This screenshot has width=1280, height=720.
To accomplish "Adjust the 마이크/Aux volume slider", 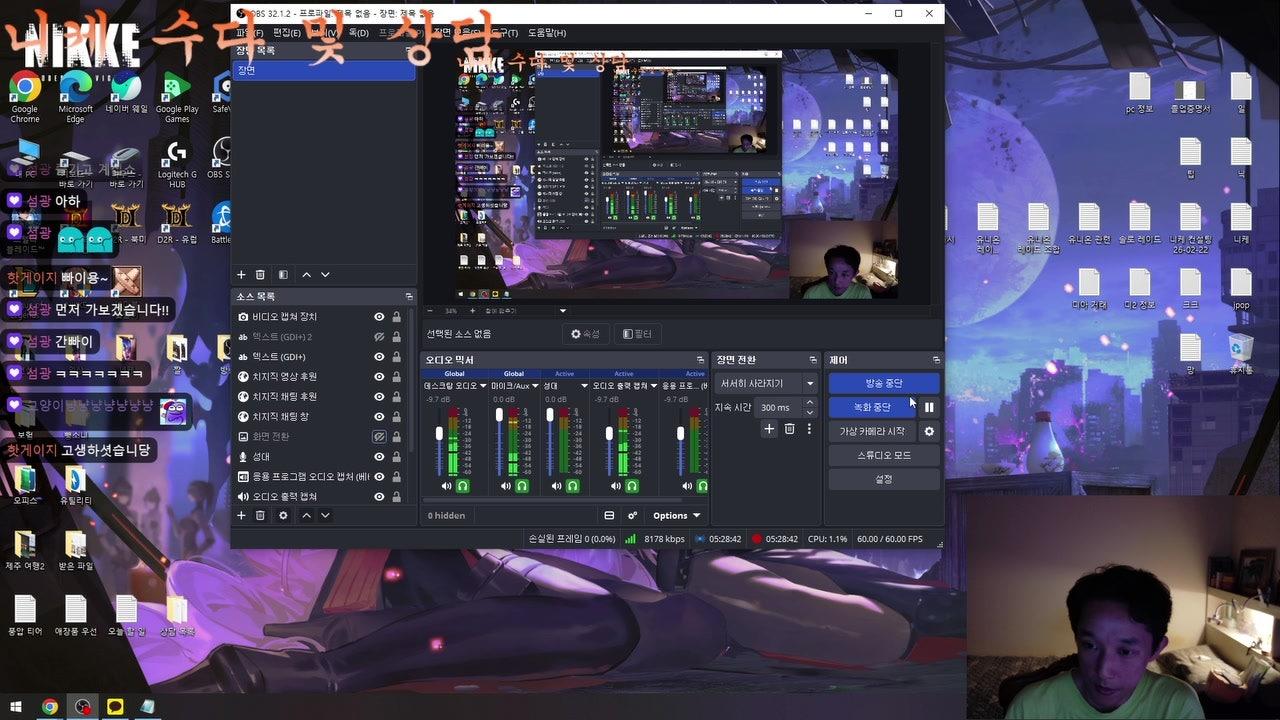I will tap(499, 413).
